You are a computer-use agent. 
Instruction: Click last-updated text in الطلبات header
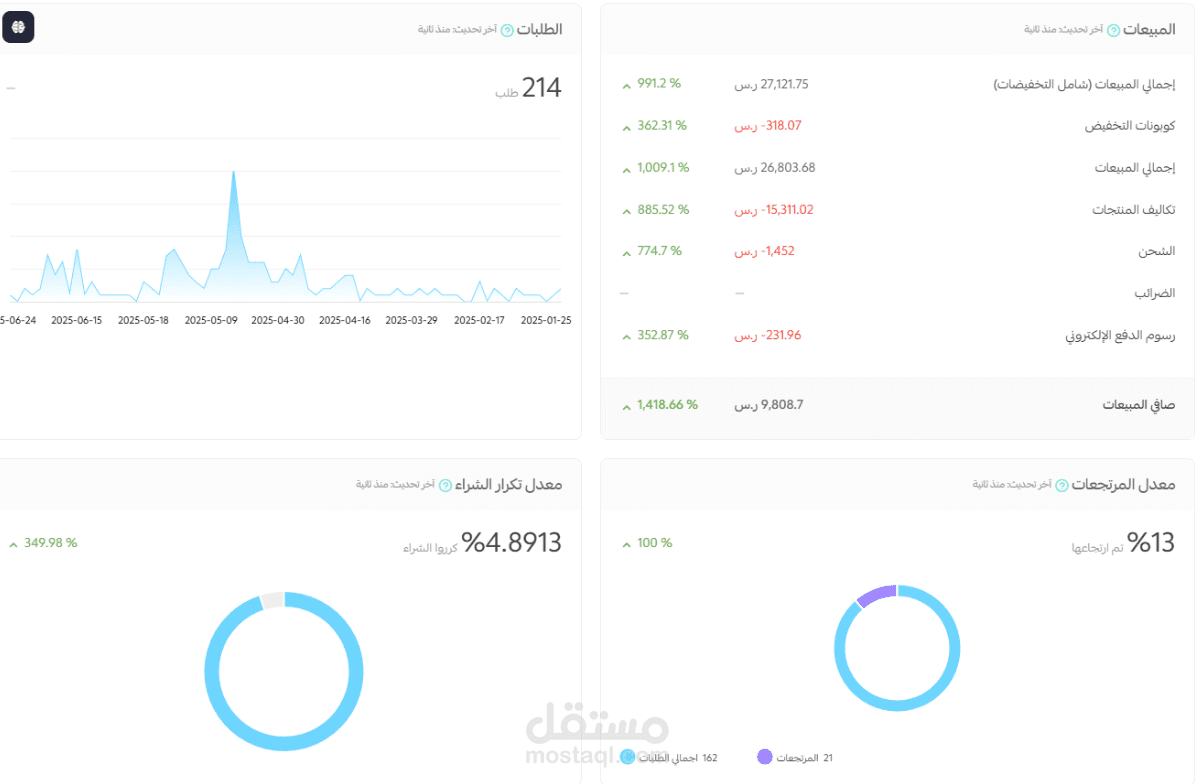457,30
